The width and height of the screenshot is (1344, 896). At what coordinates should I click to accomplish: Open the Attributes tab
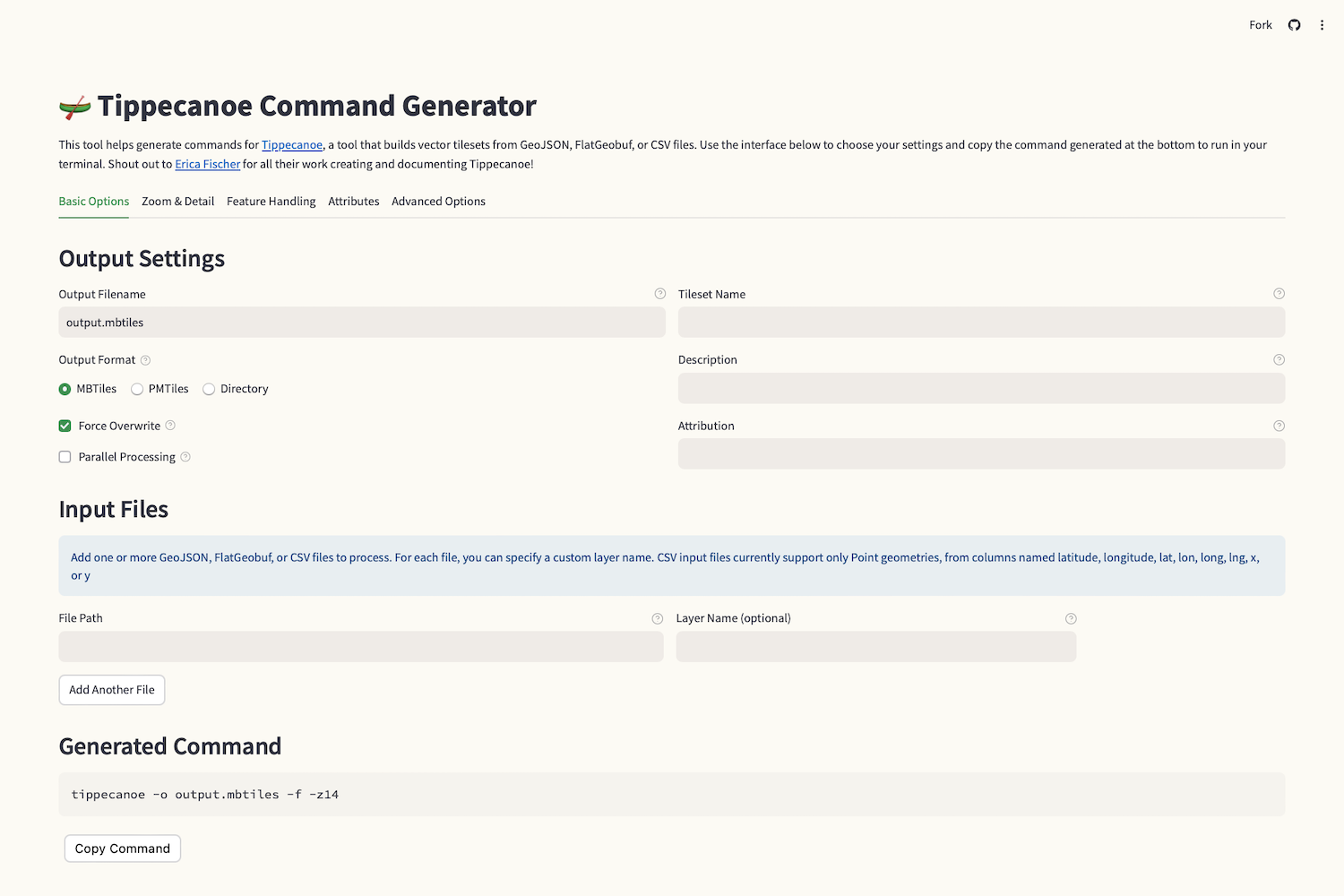pos(354,202)
